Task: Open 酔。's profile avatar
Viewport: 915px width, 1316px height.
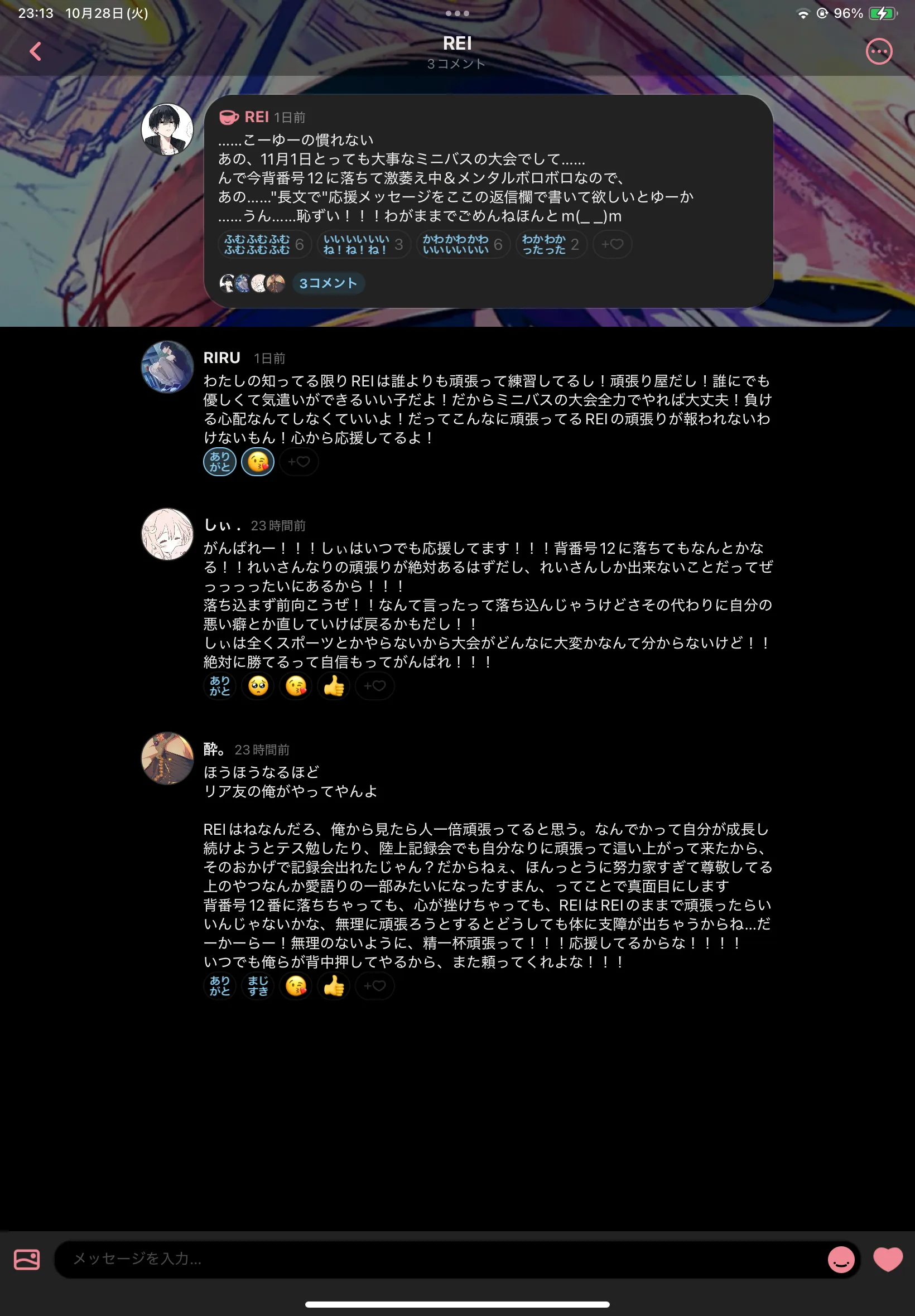Action: tap(167, 758)
